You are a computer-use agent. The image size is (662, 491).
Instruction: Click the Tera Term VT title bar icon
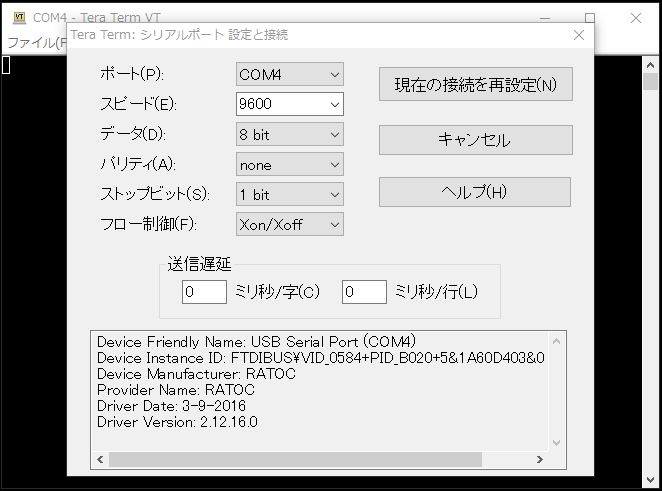click(x=19, y=18)
